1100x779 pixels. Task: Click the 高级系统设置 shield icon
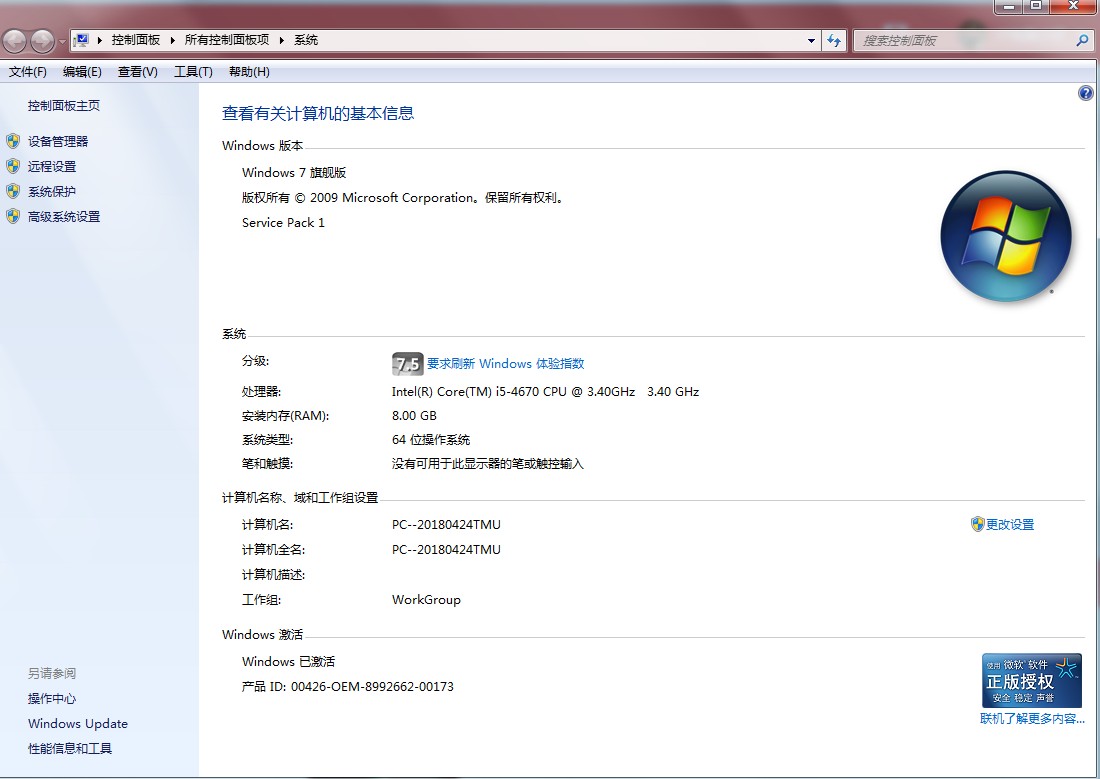pyautogui.click(x=12, y=216)
